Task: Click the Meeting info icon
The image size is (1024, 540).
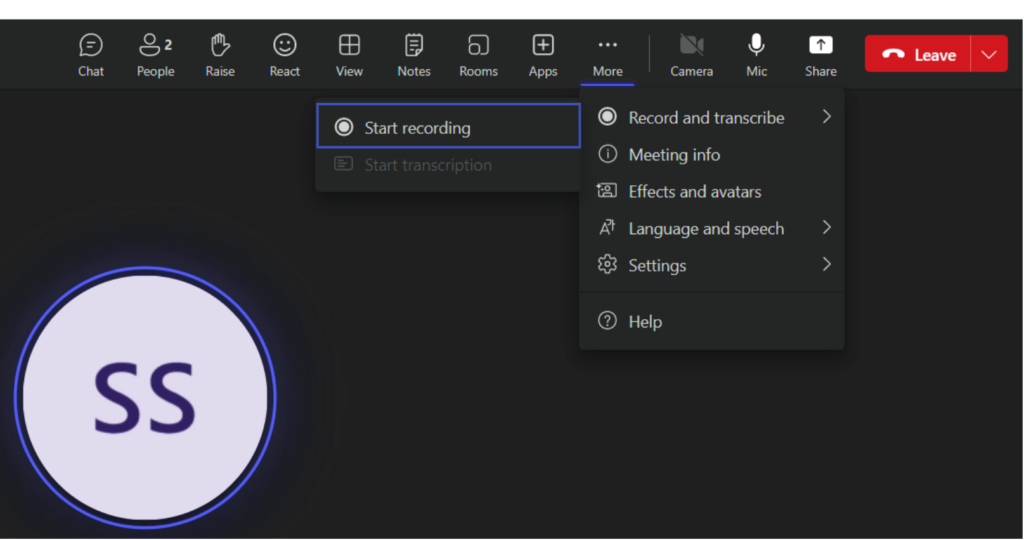Action: pos(607,154)
